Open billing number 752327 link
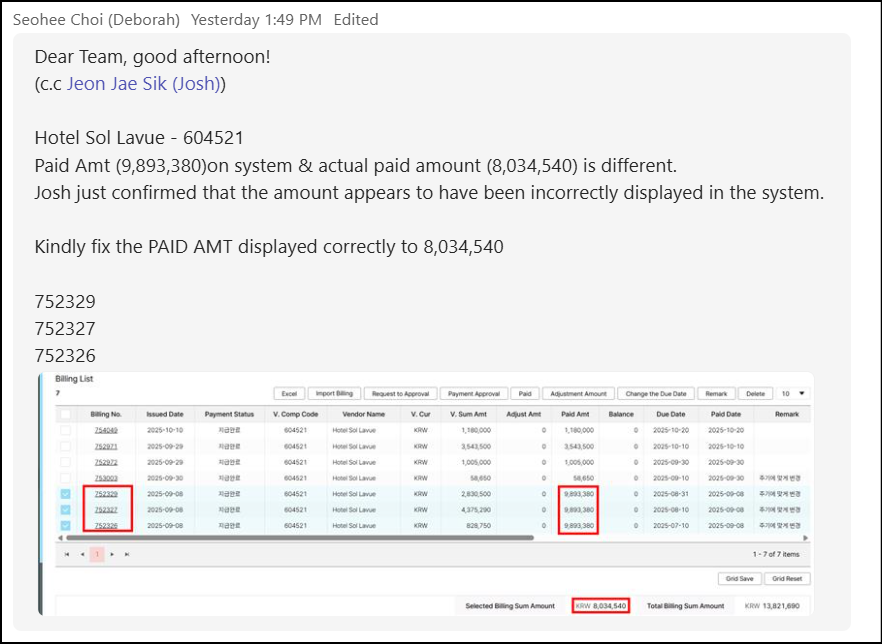This screenshot has height=644, width=882. click(106, 510)
